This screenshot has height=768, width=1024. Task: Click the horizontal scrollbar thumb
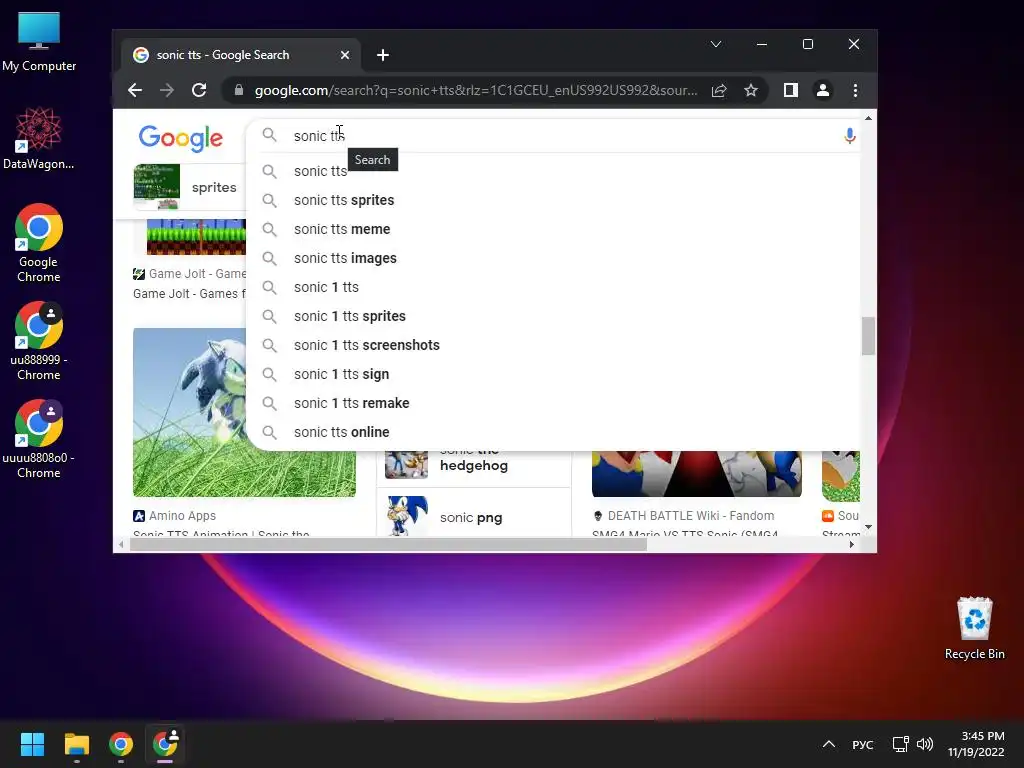(x=389, y=545)
